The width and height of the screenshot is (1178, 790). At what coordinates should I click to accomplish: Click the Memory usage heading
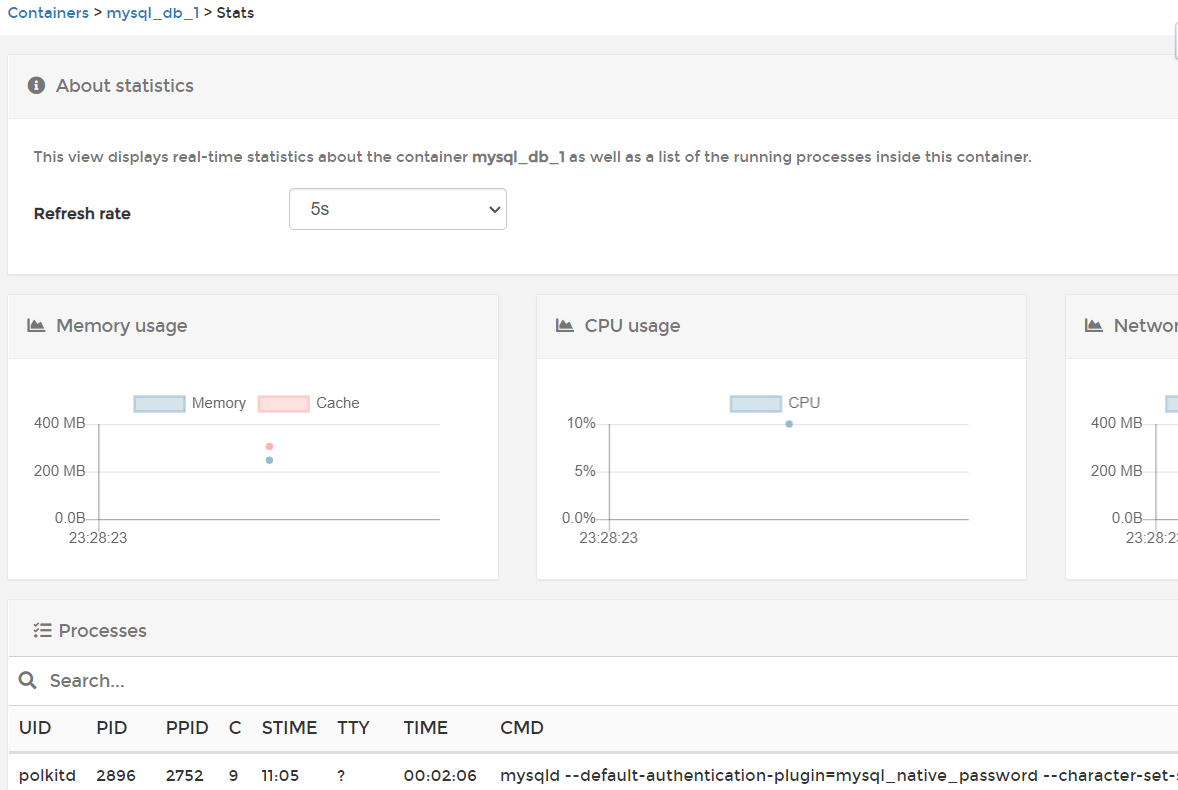[122, 325]
